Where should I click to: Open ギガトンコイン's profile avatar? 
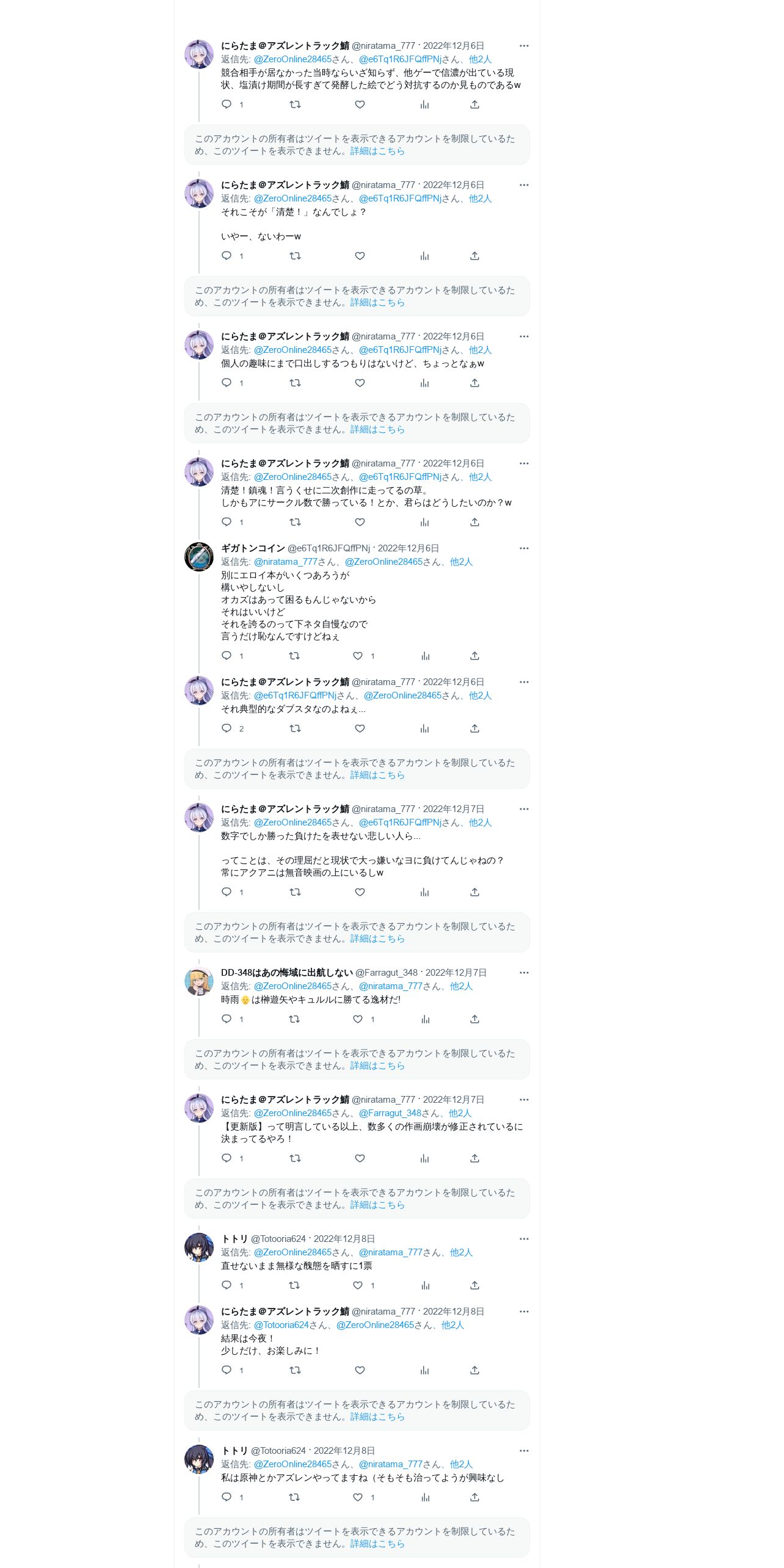pos(199,557)
